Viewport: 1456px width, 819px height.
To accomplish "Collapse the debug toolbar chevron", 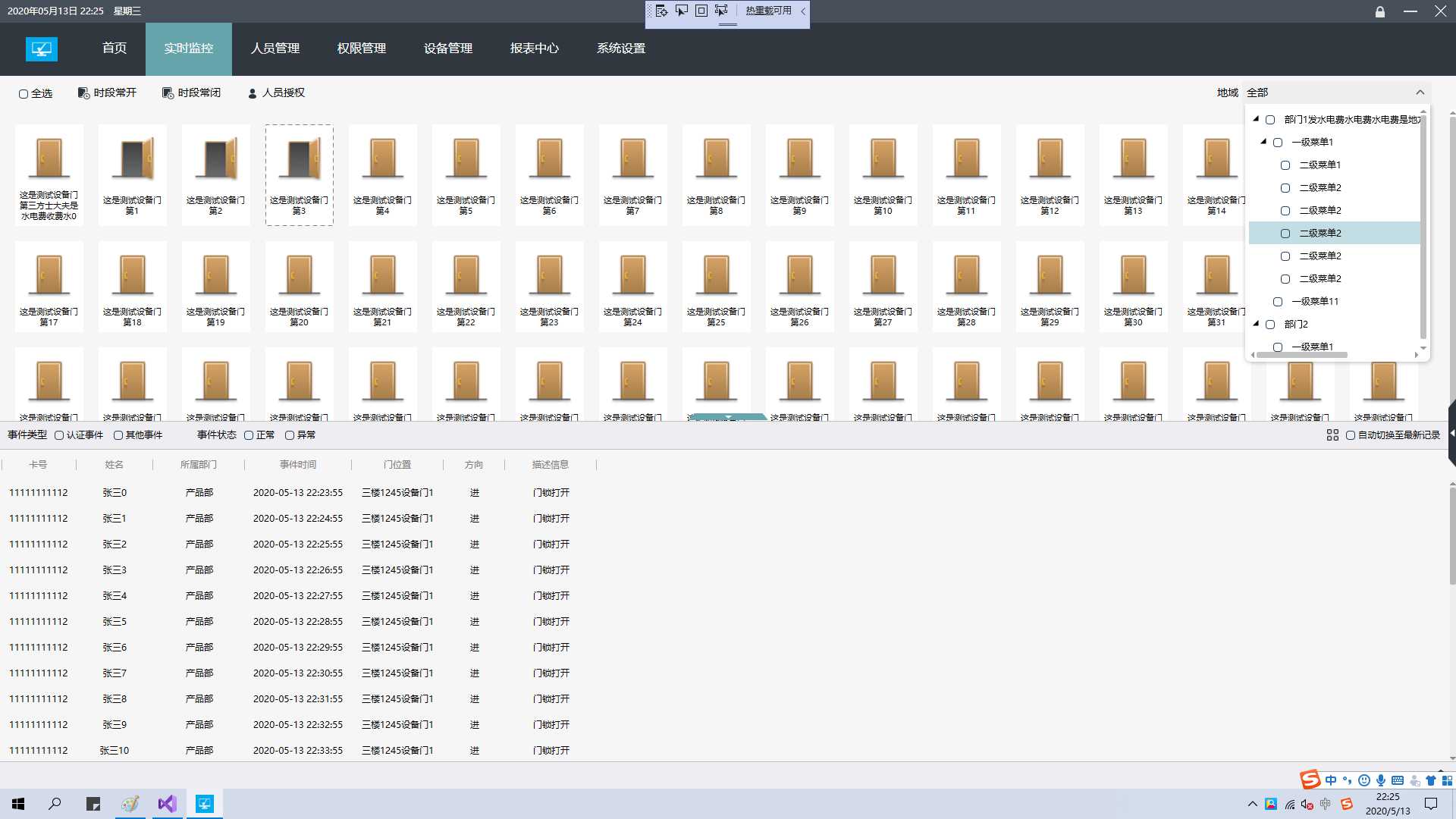I will click(803, 11).
